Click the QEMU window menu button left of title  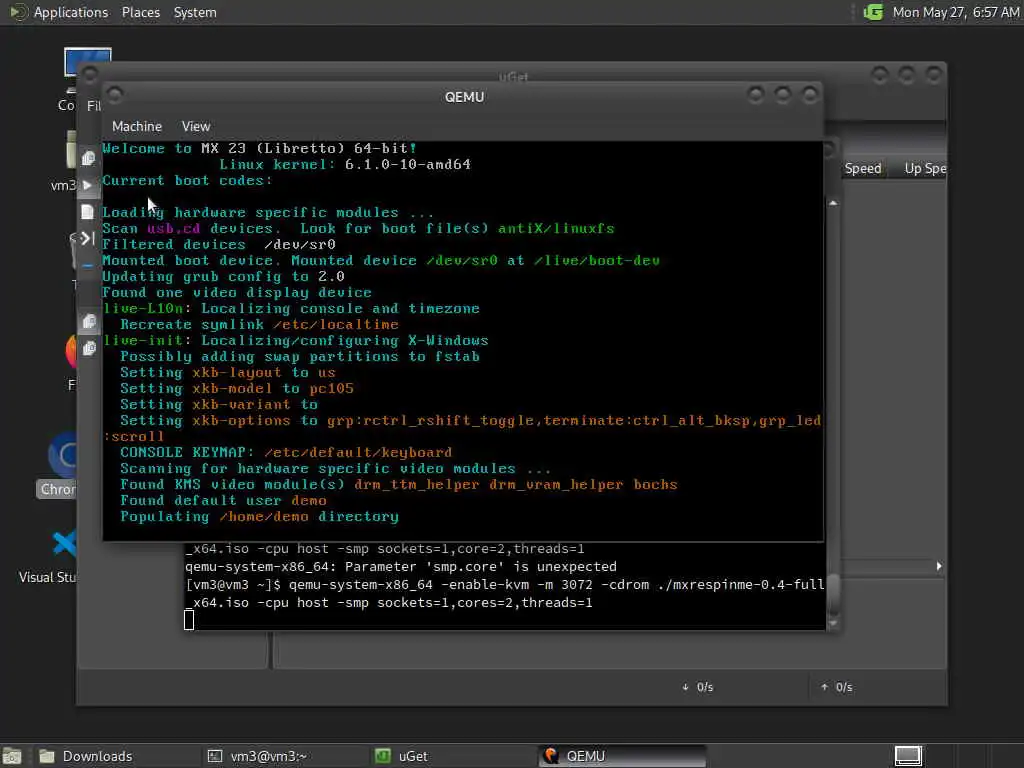(115, 95)
